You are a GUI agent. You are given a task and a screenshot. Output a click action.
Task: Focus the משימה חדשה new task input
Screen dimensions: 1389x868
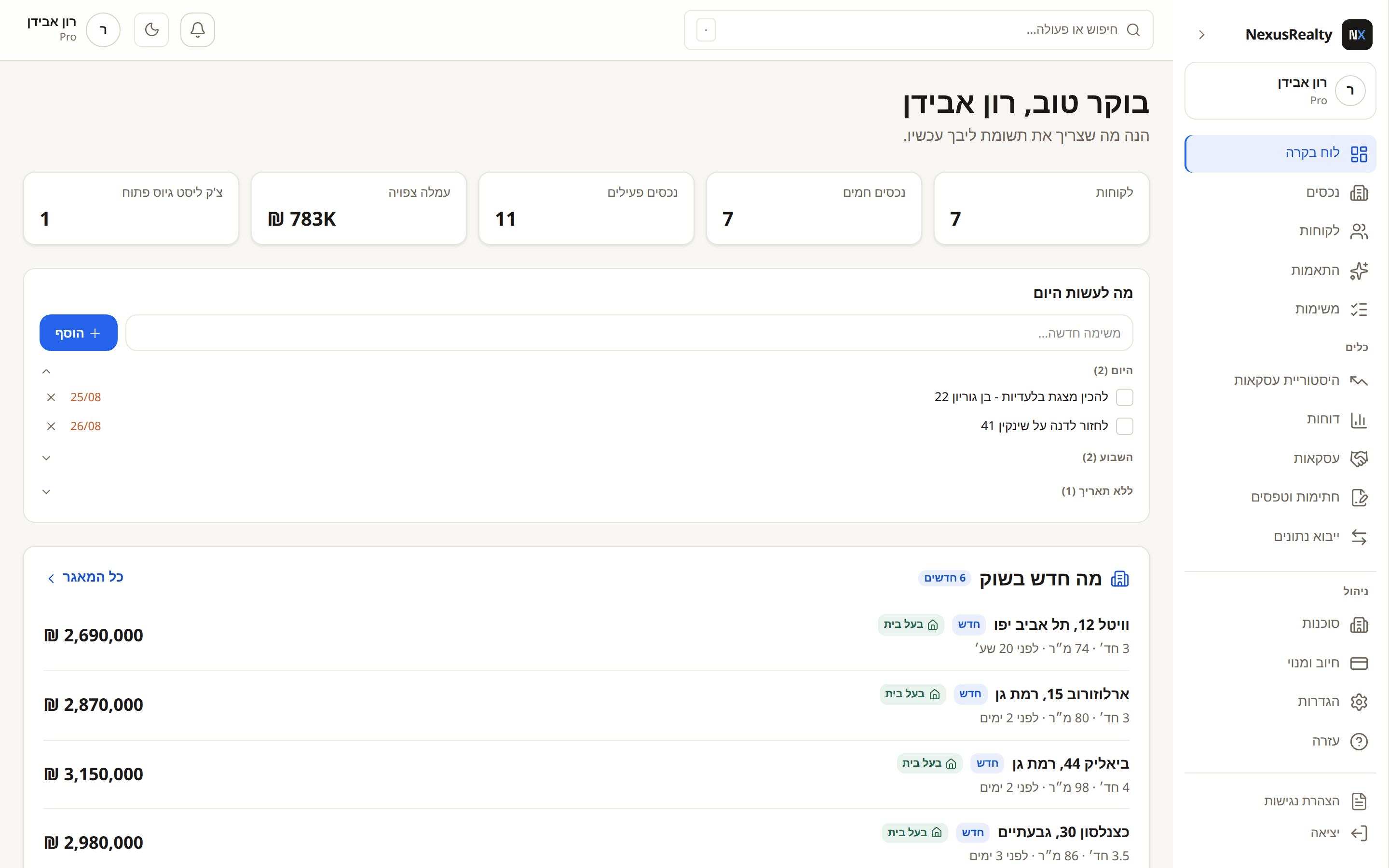coord(629,333)
